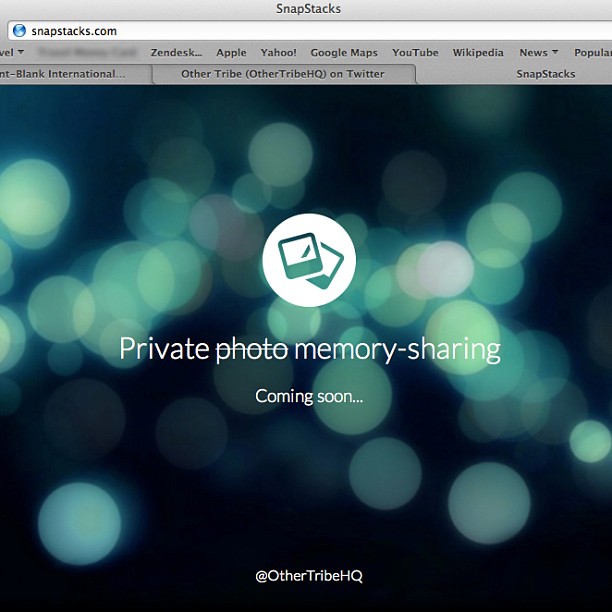Click the 'Coming soon...' text
The height and width of the screenshot is (612, 612).
[309, 396]
